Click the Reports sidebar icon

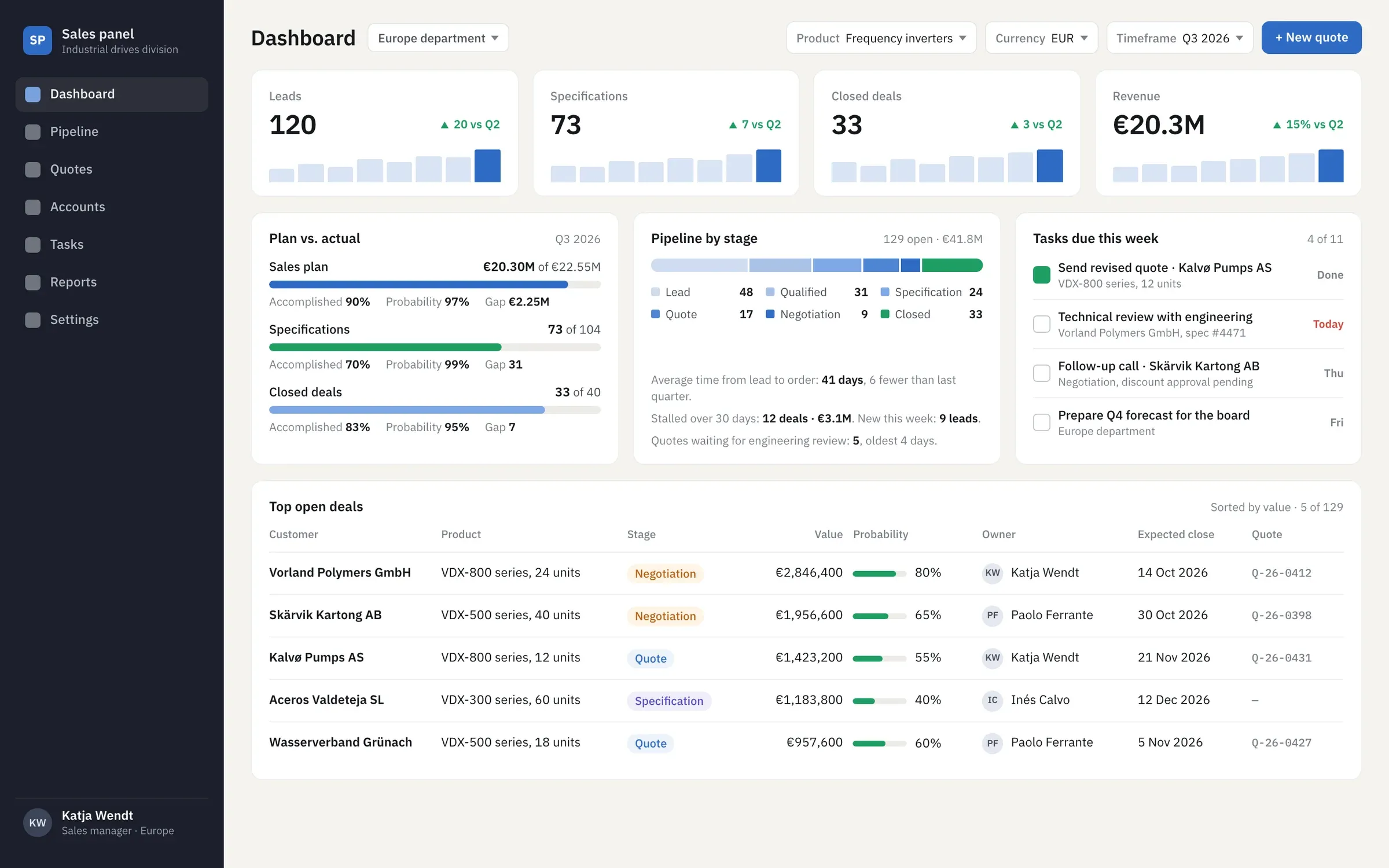[33, 282]
